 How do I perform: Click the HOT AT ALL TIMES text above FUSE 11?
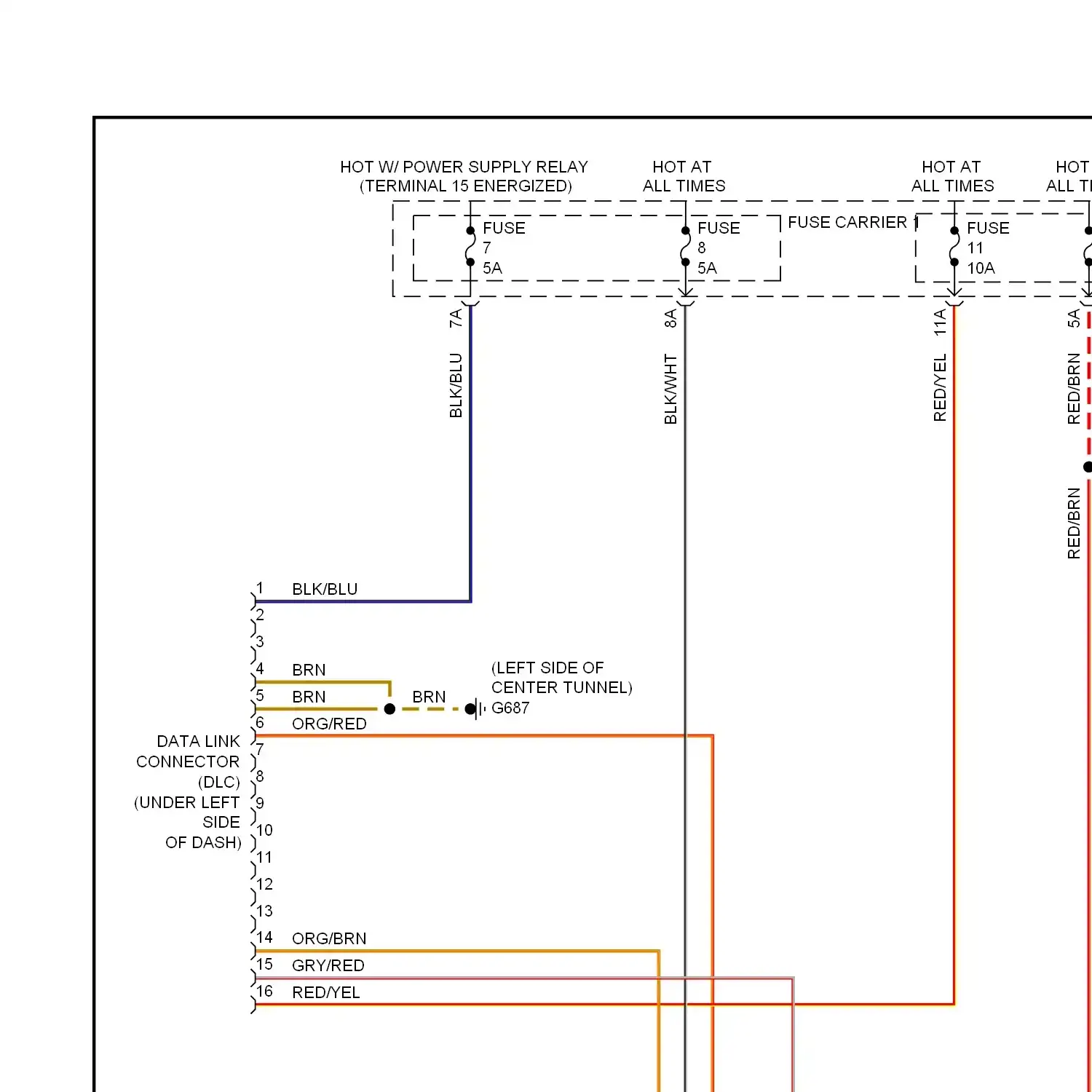pyautogui.click(x=952, y=176)
